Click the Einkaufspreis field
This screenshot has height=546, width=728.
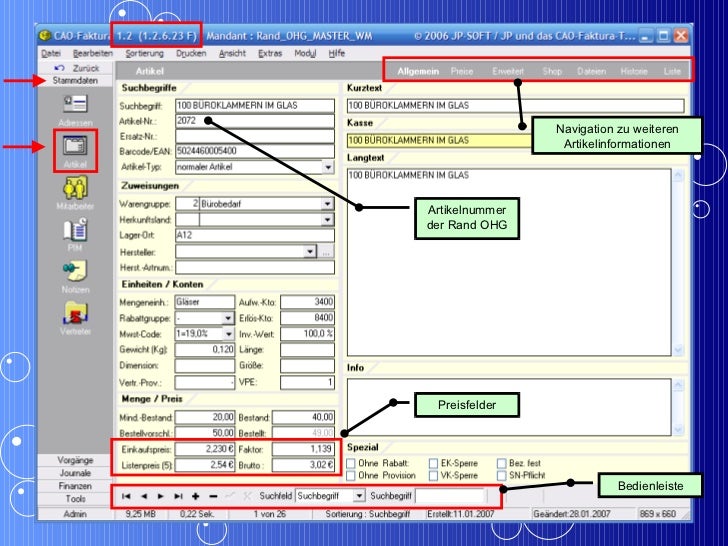pos(205,449)
